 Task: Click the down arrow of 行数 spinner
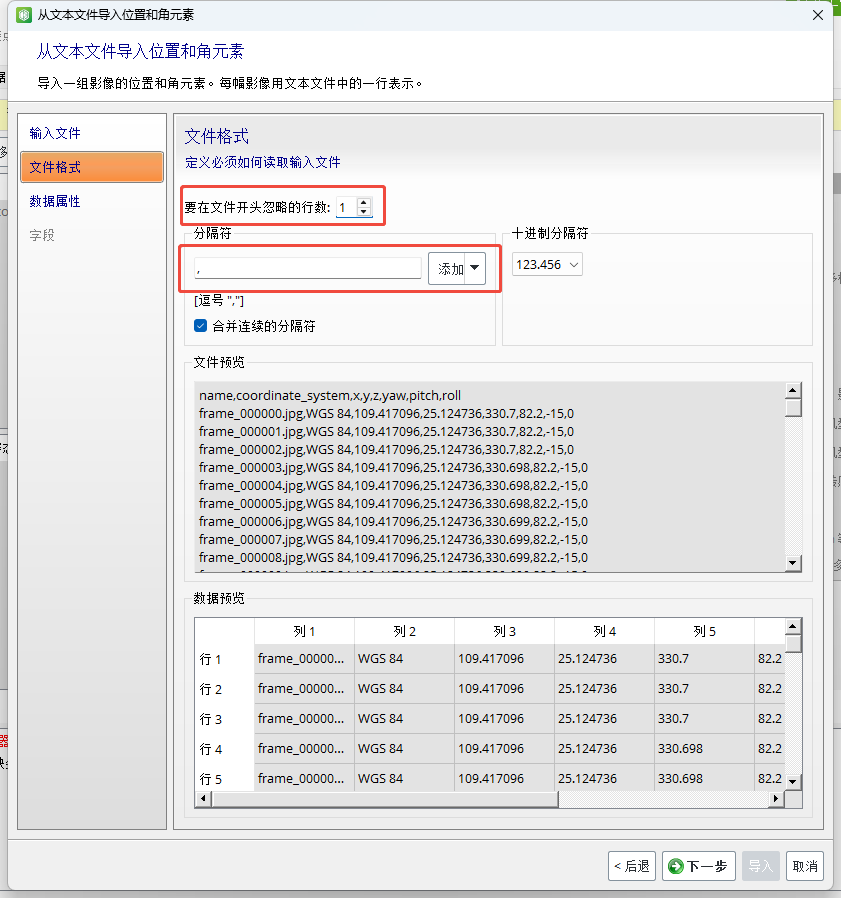tap(363, 212)
